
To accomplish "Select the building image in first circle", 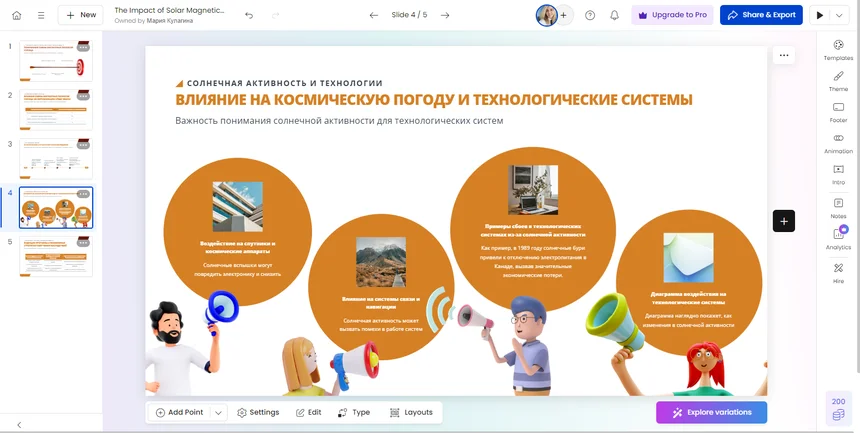I will click(237, 206).
